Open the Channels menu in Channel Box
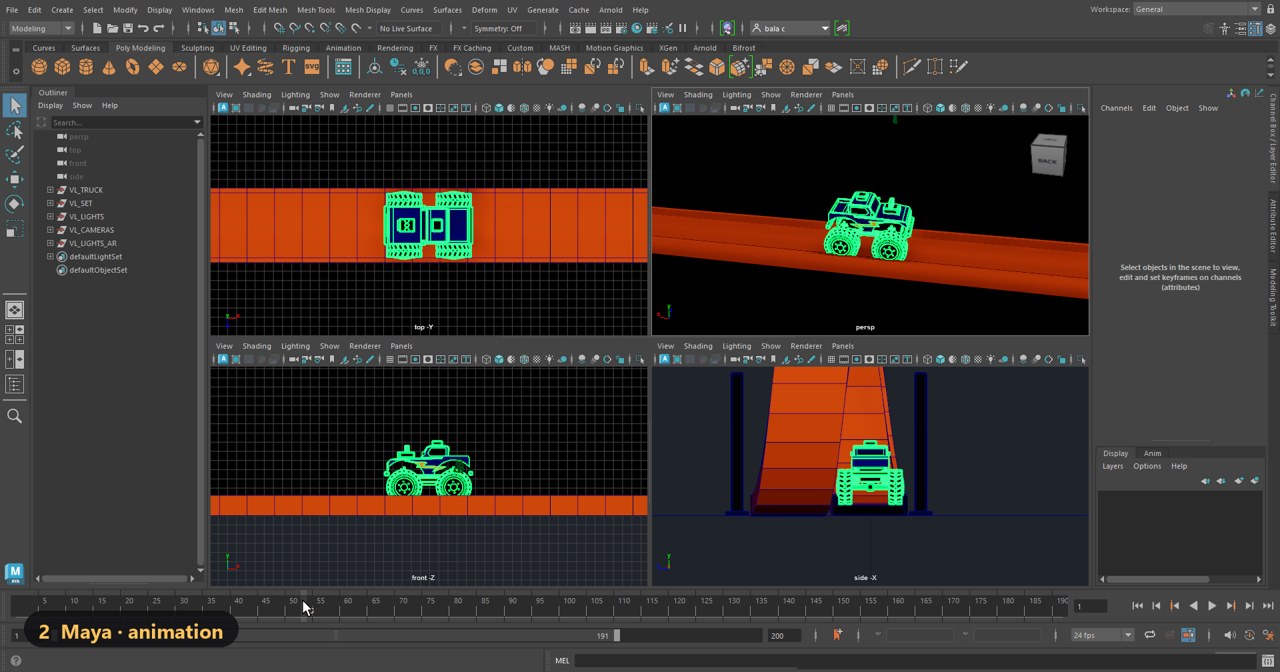 1116,108
